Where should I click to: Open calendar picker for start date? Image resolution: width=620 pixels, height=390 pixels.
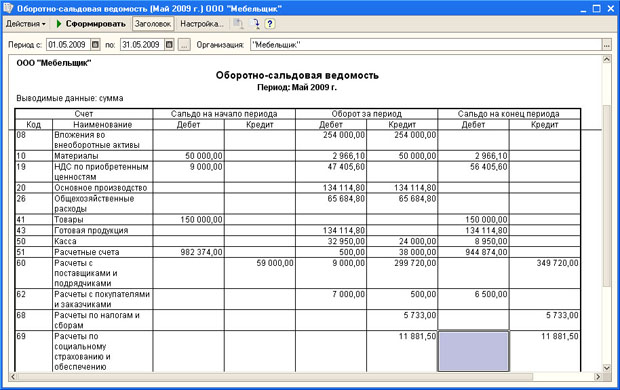[95, 45]
